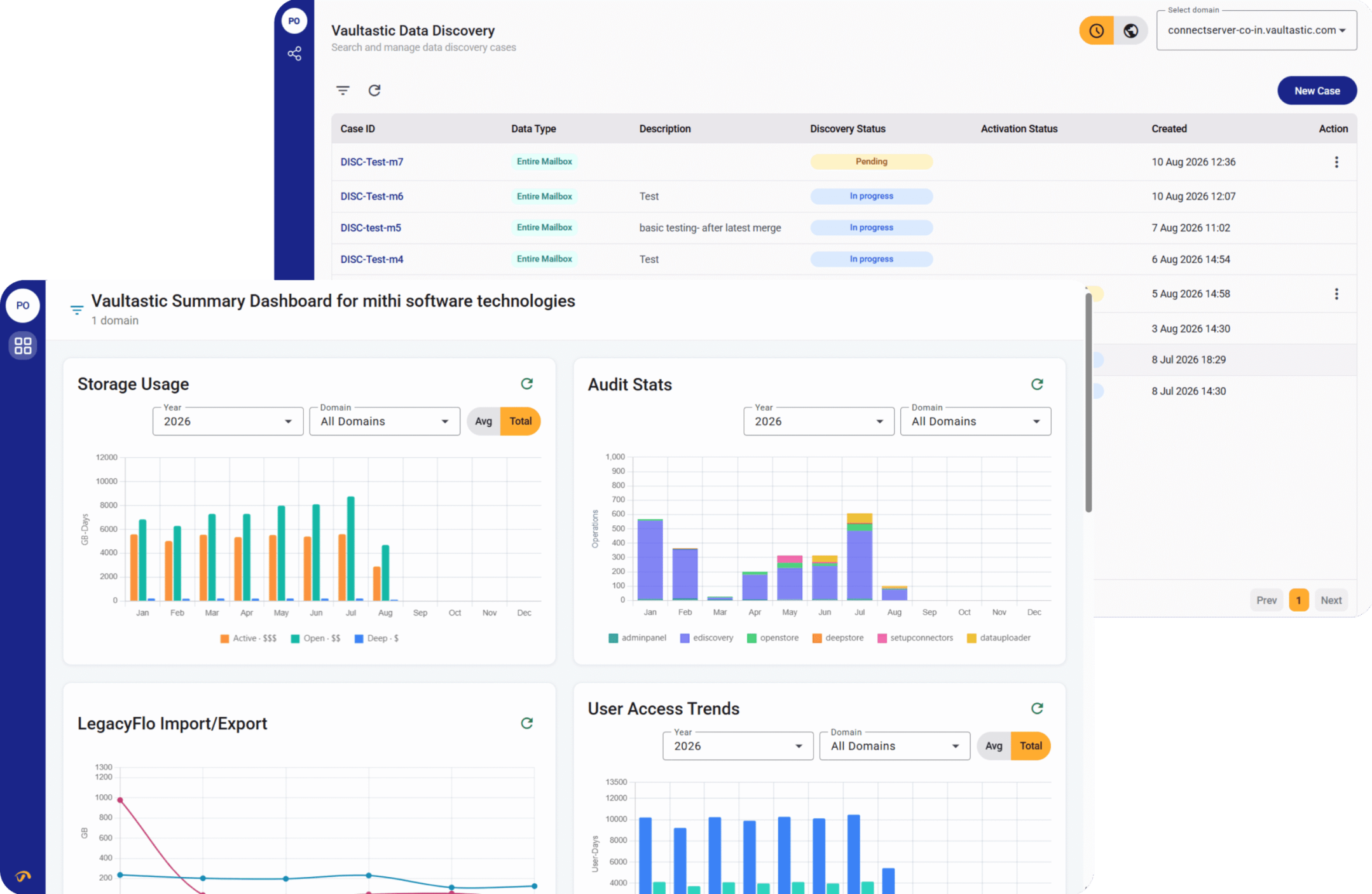The height and width of the screenshot is (894, 1372).
Task: Open action menu for 5 Aug 2026 14:58 row
Action: coord(1336,294)
